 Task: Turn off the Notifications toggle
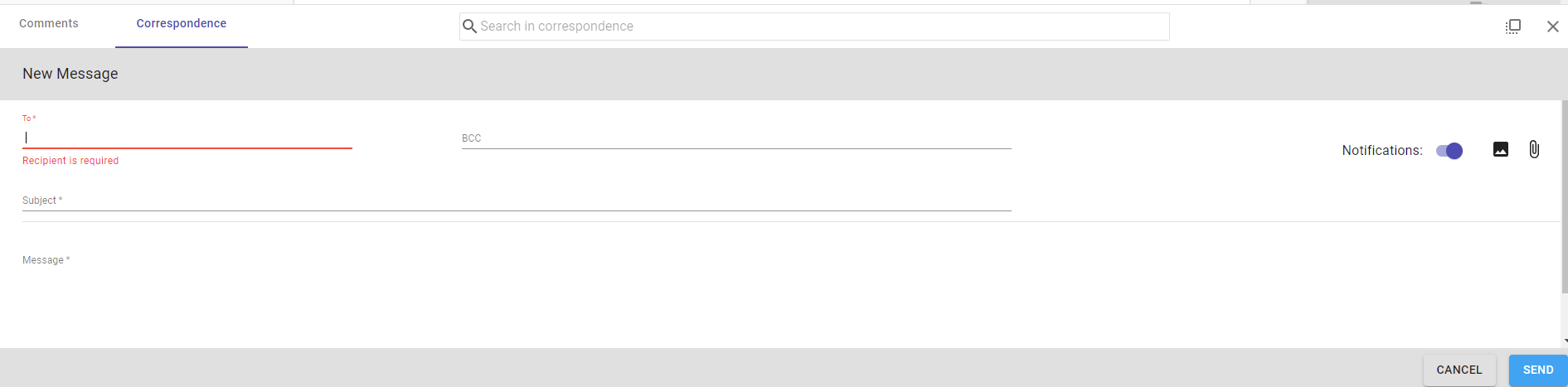point(1449,151)
